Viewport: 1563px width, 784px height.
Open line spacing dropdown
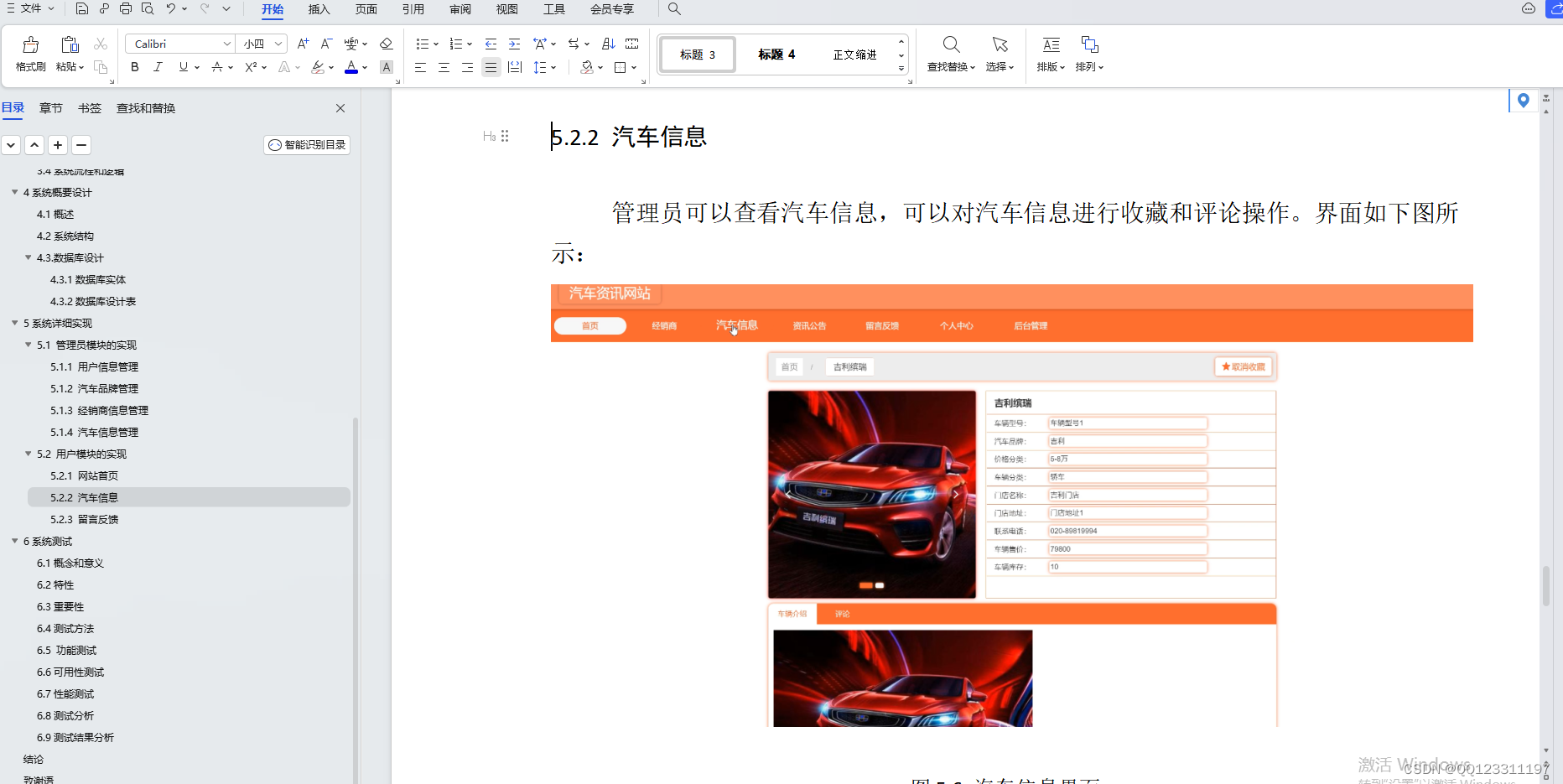pyautogui.click(x=553, y=67)
